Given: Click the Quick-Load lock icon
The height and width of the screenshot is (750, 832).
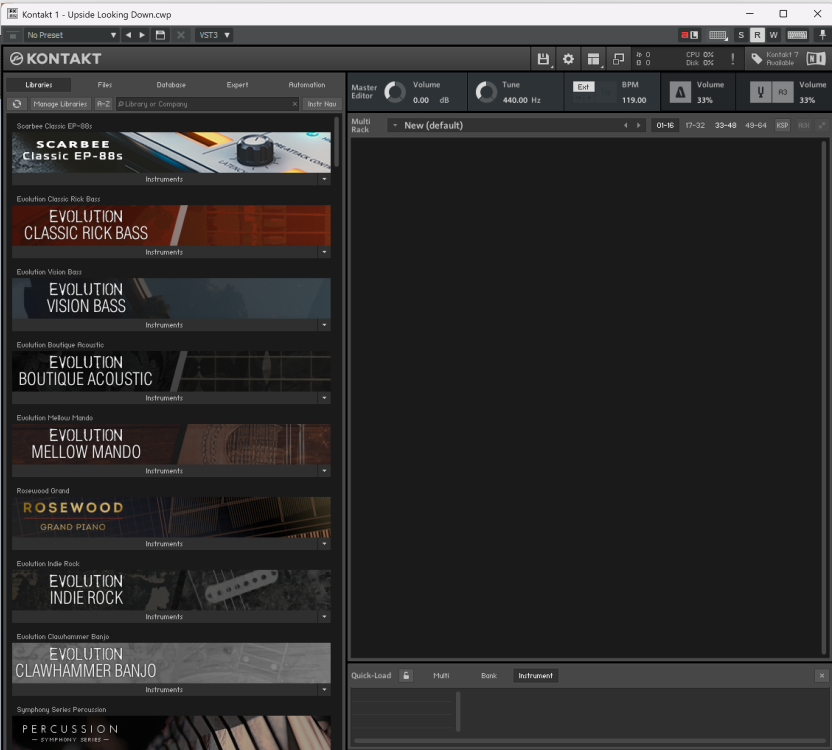Looking at the screenshot, I should (406, 676).
